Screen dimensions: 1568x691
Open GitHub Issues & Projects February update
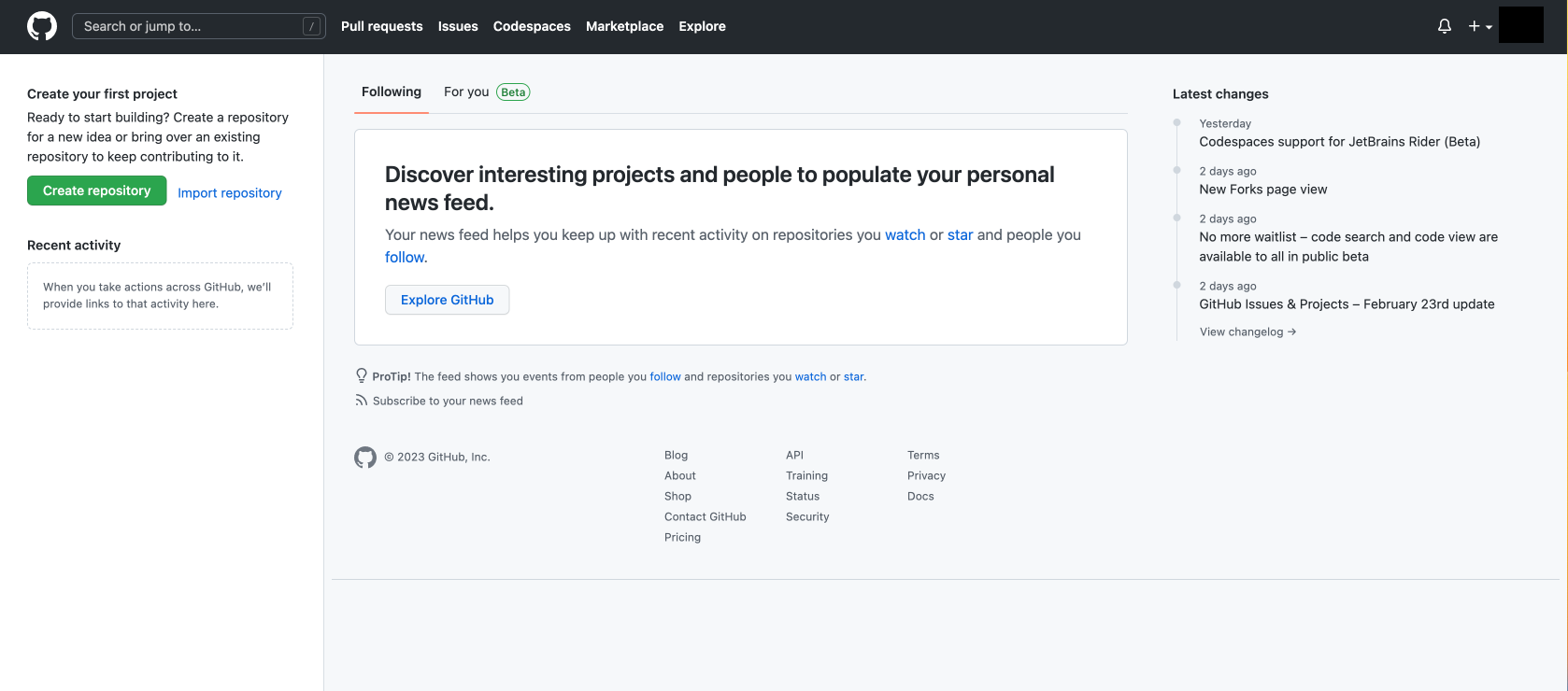(x=1347, y=304)
